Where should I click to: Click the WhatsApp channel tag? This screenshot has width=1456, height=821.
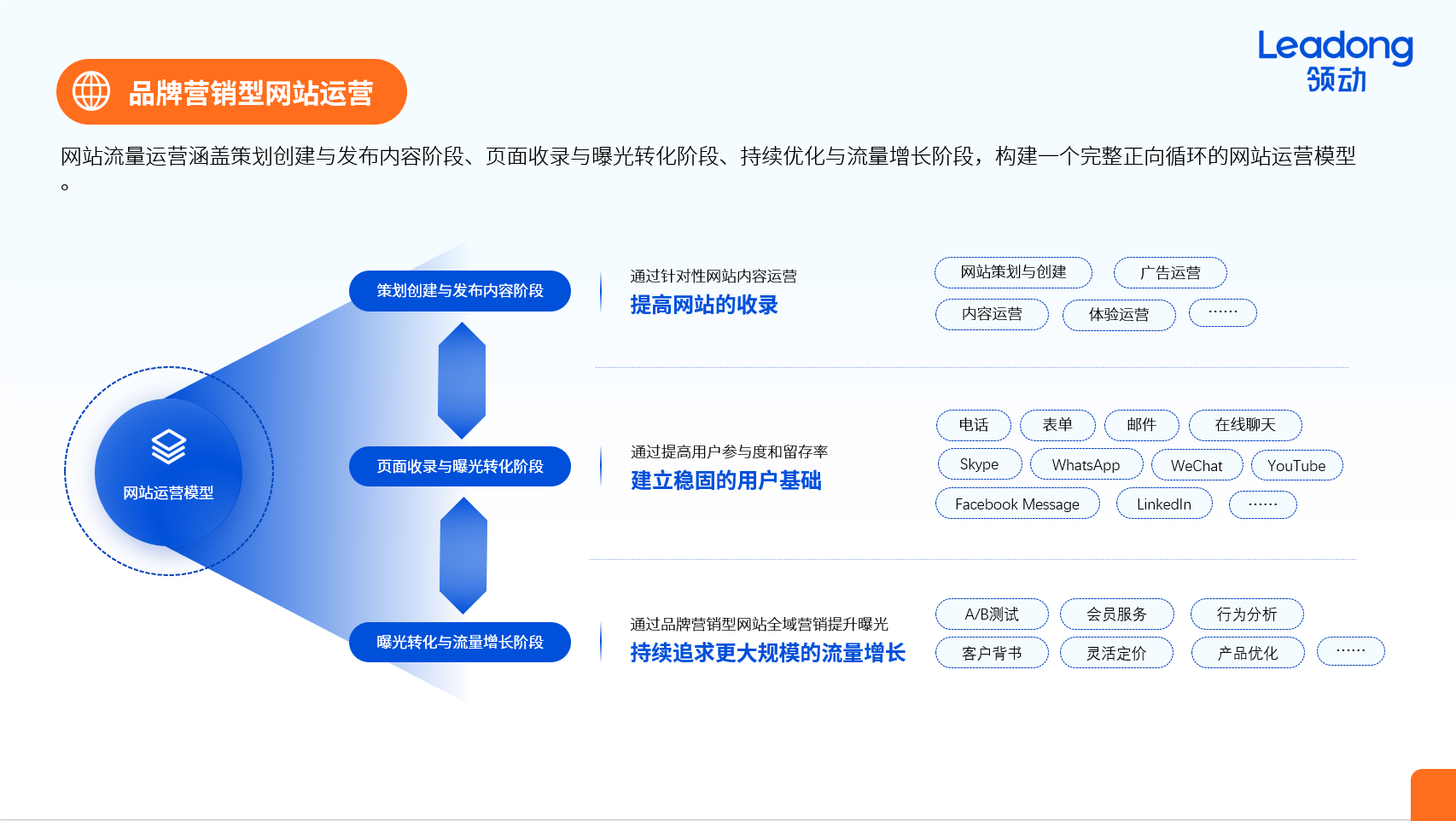tap(1086, 464)
